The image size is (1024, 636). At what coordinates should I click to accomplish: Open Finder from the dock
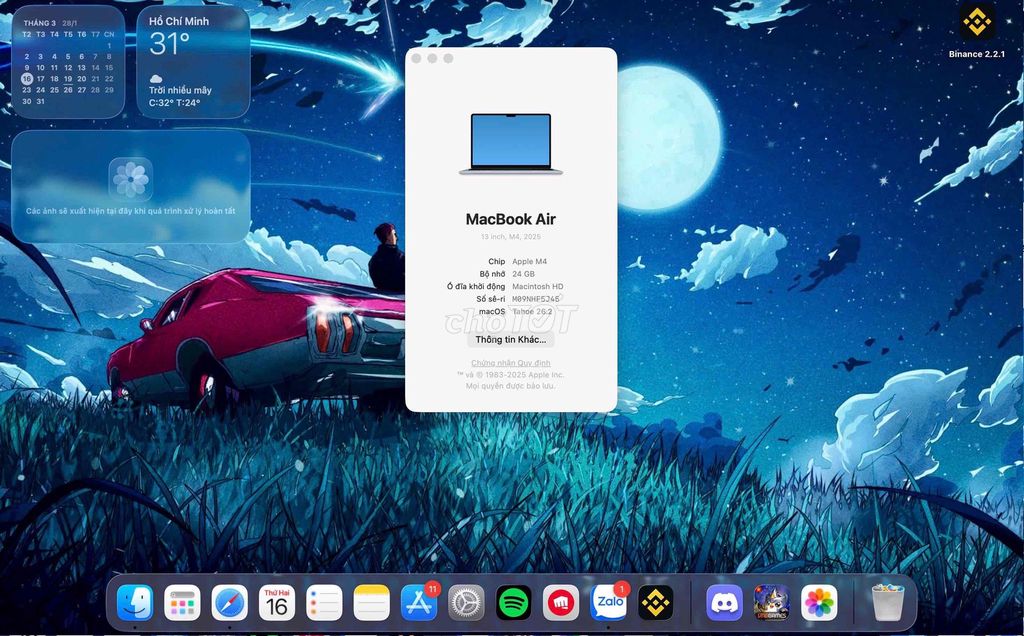135,602
